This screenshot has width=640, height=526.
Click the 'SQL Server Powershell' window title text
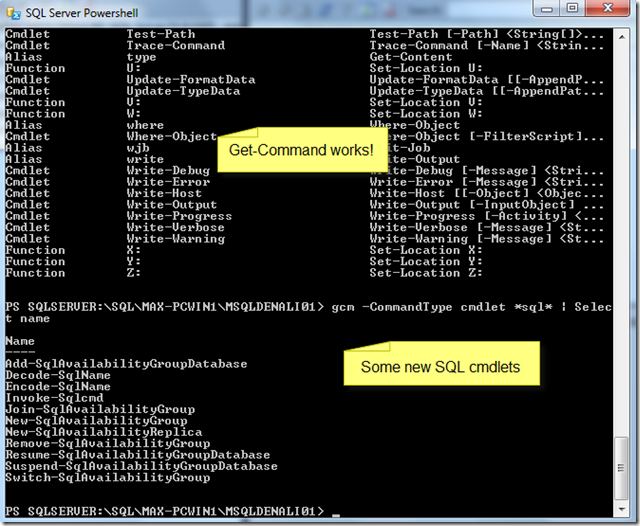[x=82, y=13]
